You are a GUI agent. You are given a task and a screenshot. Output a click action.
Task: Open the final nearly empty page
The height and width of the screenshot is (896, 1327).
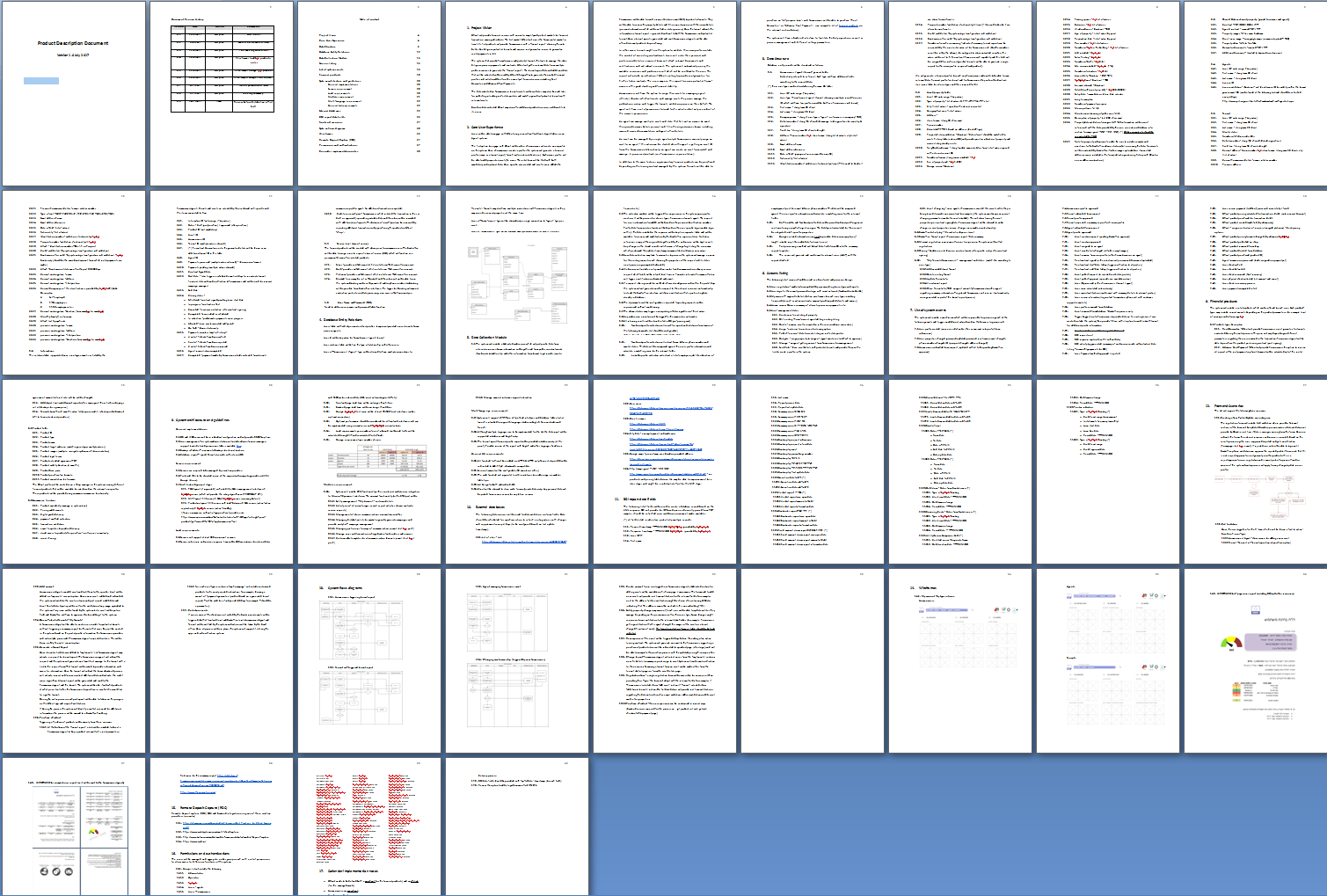[x=517, y=827]
